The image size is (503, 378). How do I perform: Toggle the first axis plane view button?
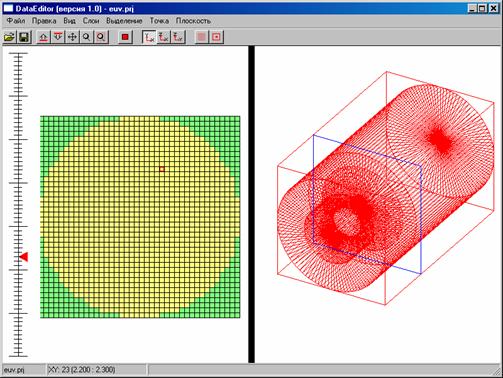[x=149, y=37]
